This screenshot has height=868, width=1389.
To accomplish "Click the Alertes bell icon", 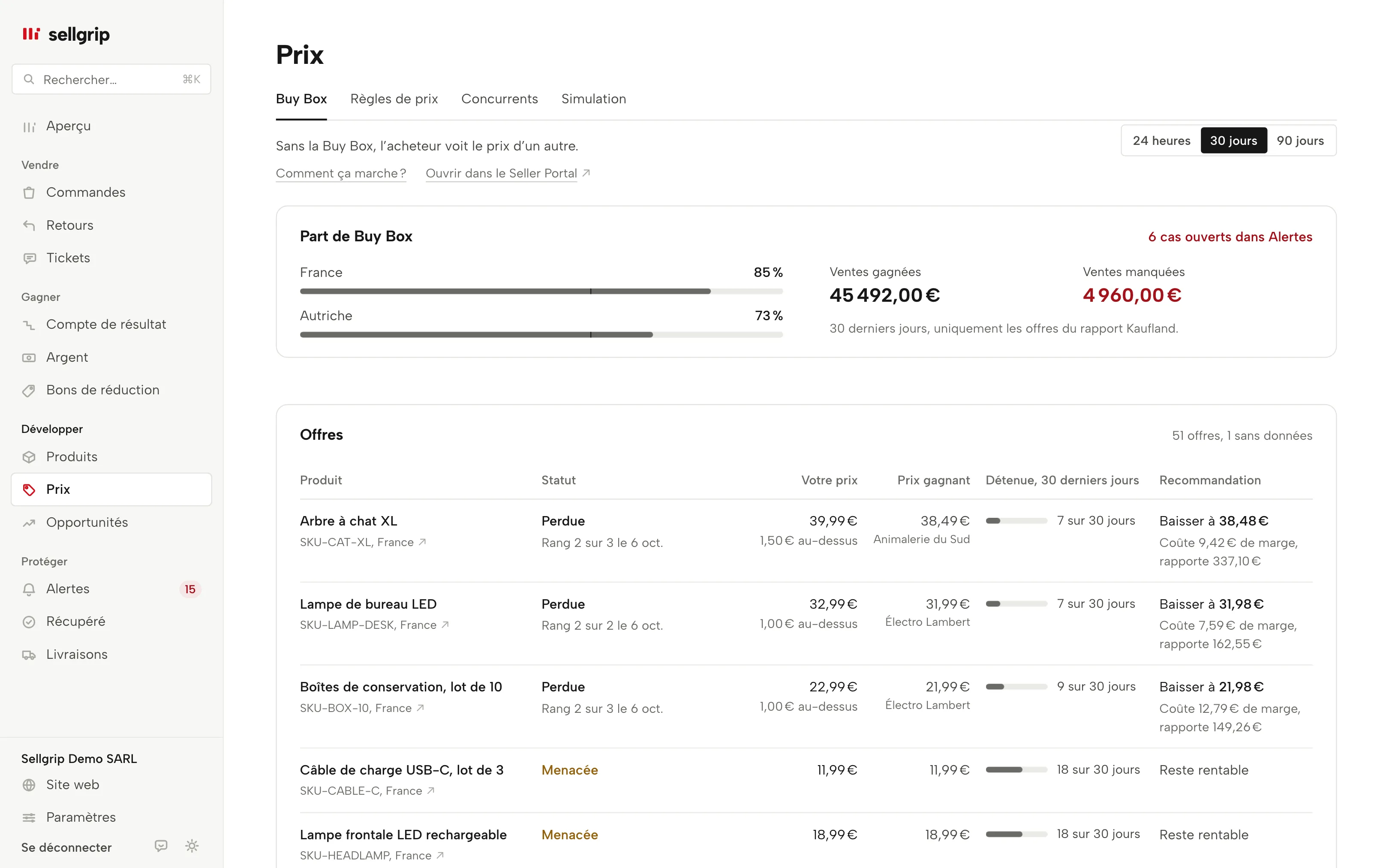I will coord(29,589).
